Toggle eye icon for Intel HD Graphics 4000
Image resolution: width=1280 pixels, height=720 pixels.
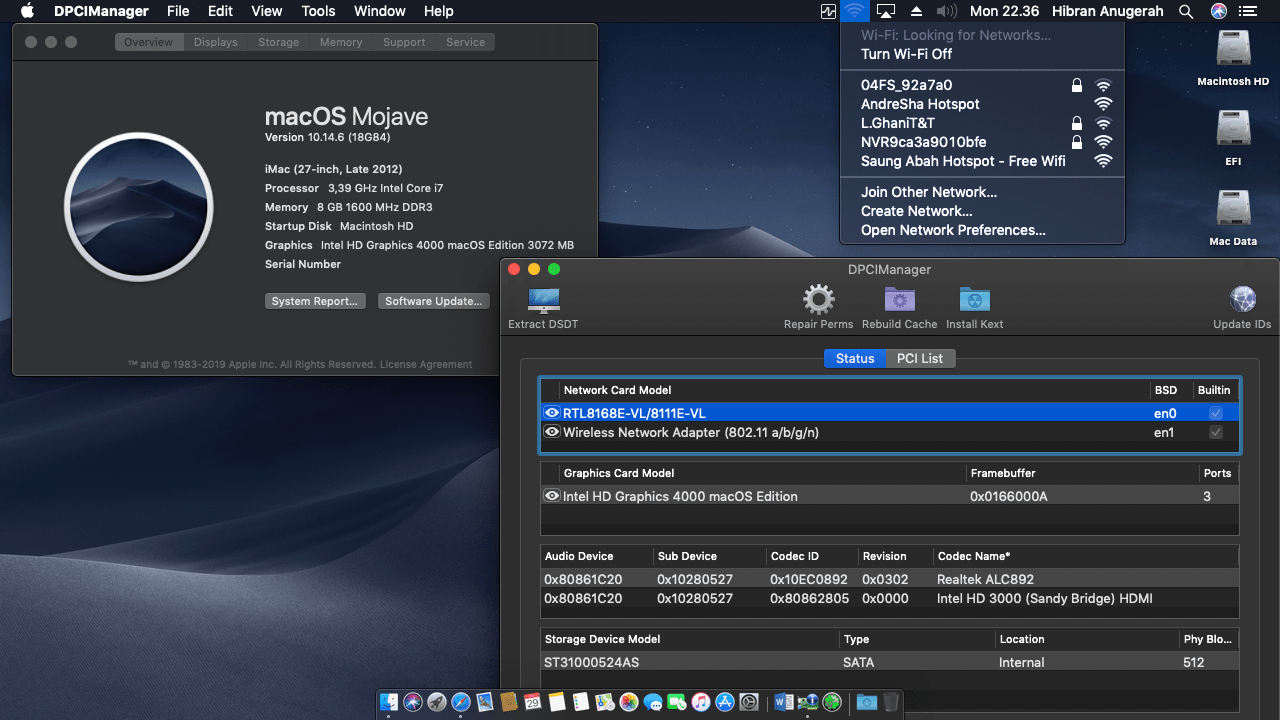tap(551, 495)
